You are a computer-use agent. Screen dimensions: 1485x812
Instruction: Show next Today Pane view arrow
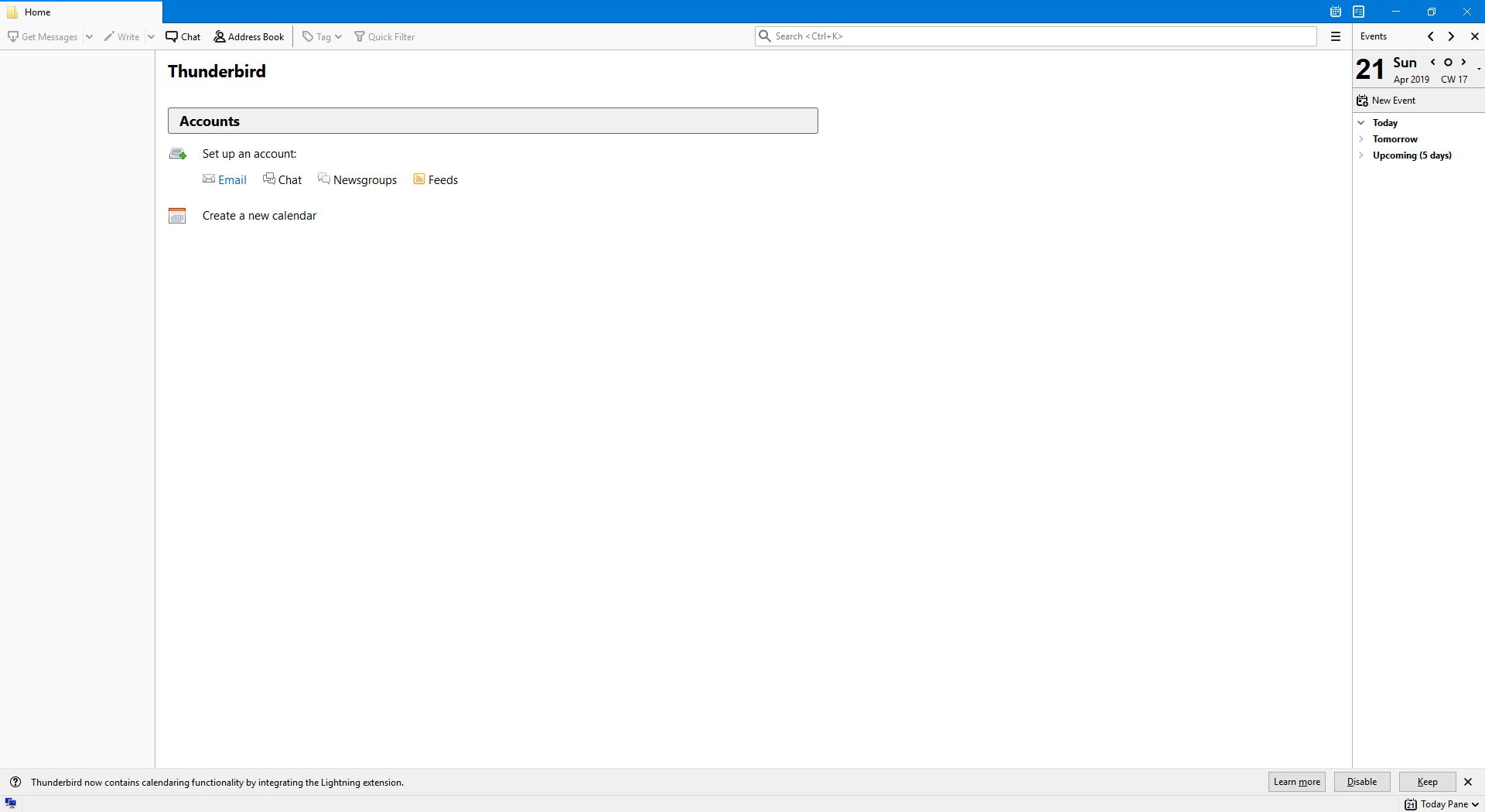click(x=1451, y=36)
